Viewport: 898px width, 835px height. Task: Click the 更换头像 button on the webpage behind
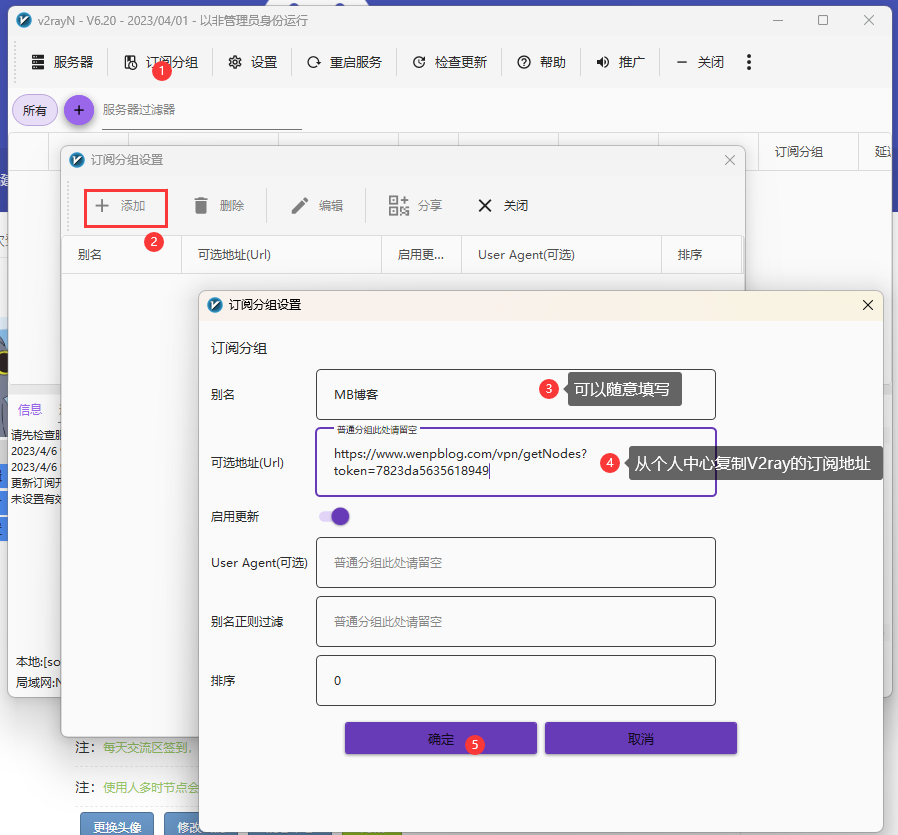tap(117, 826)
